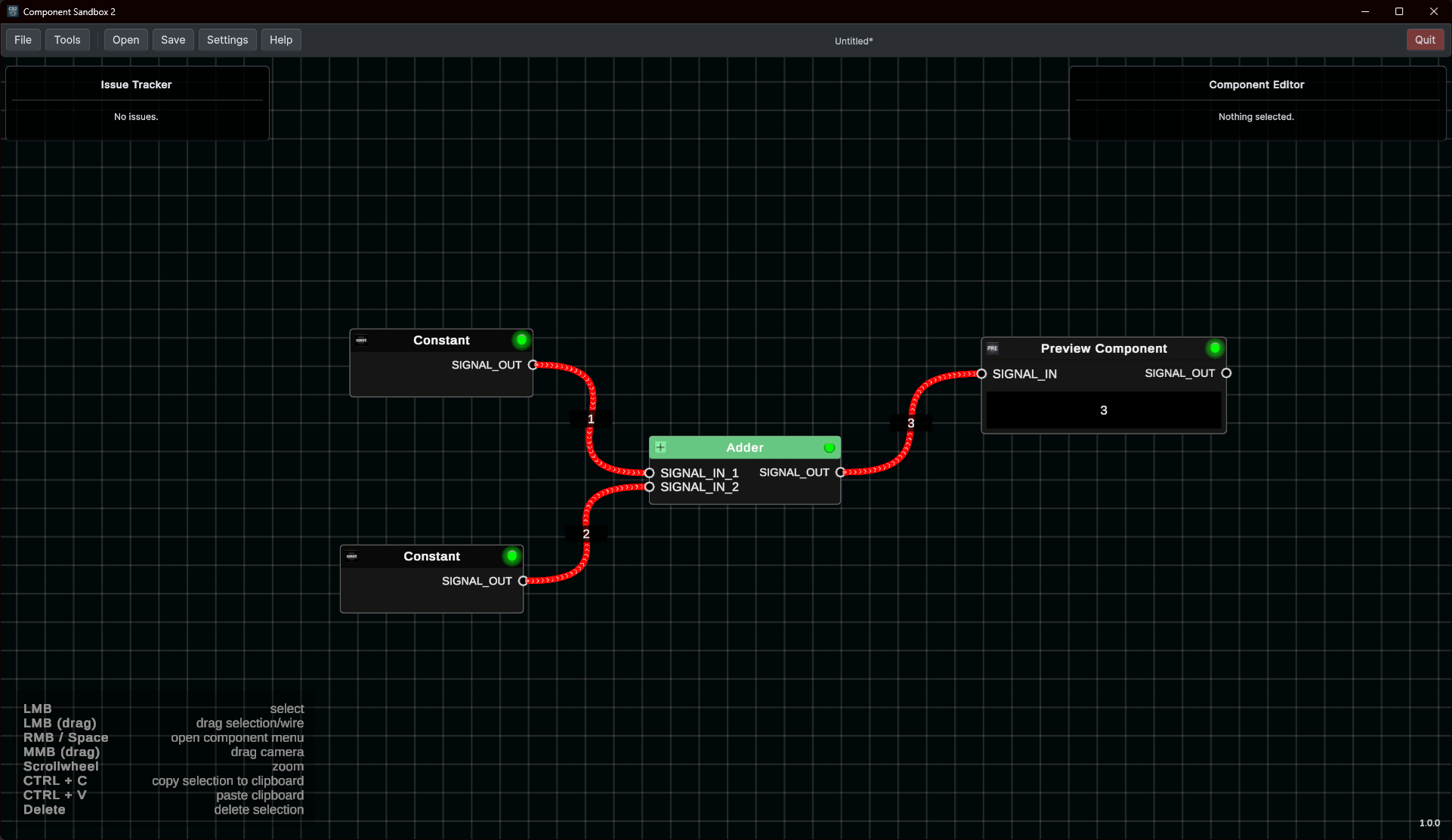
Task: Click SIGNAL_IN_2 port on Adder
Action: tap(649, 487)
